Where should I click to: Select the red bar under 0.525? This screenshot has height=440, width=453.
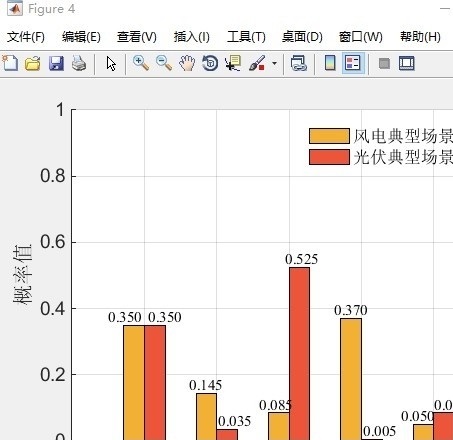(299, 353)
